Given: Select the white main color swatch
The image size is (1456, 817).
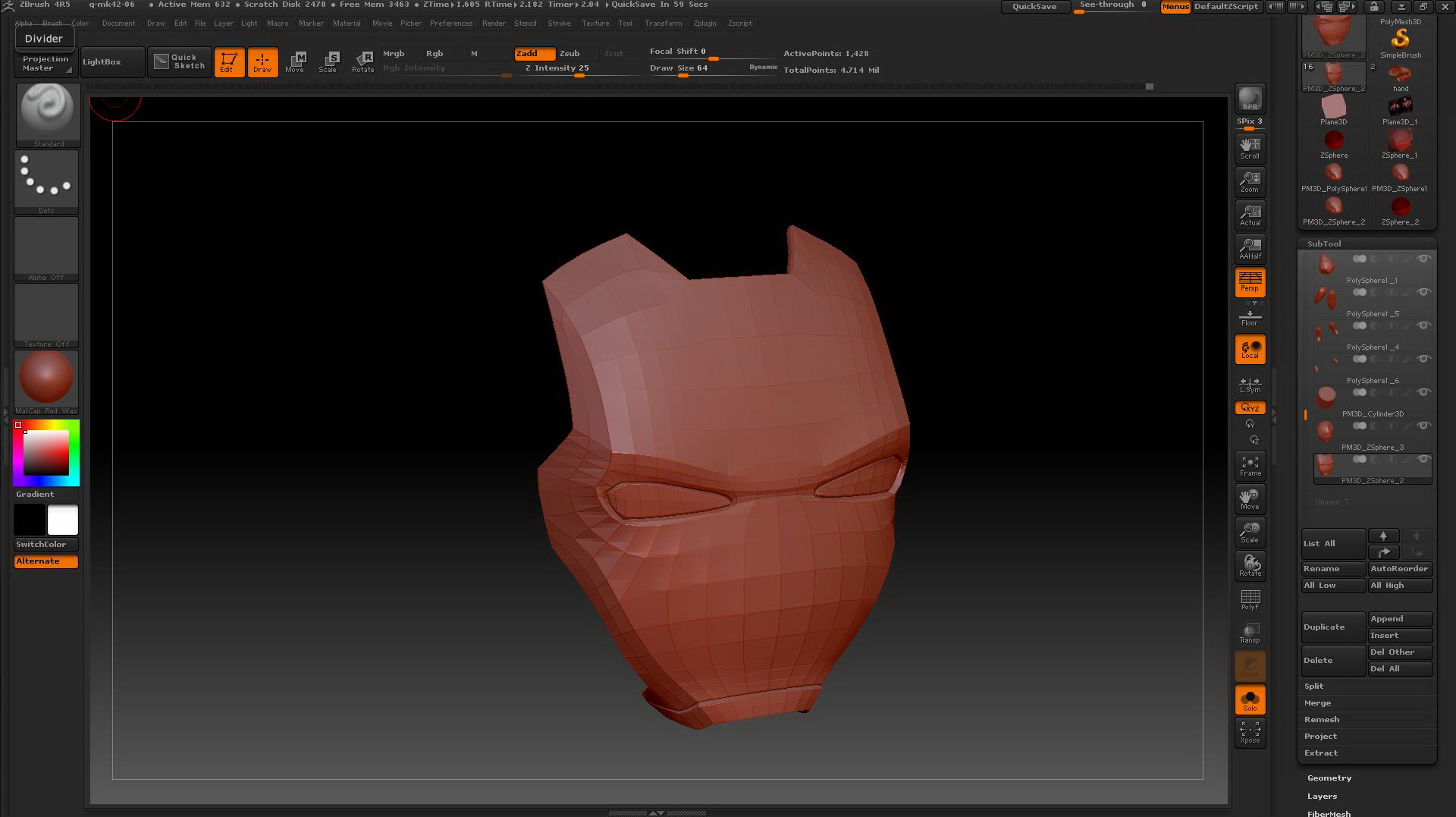Looking at the screenshot, I should point(63,520).
